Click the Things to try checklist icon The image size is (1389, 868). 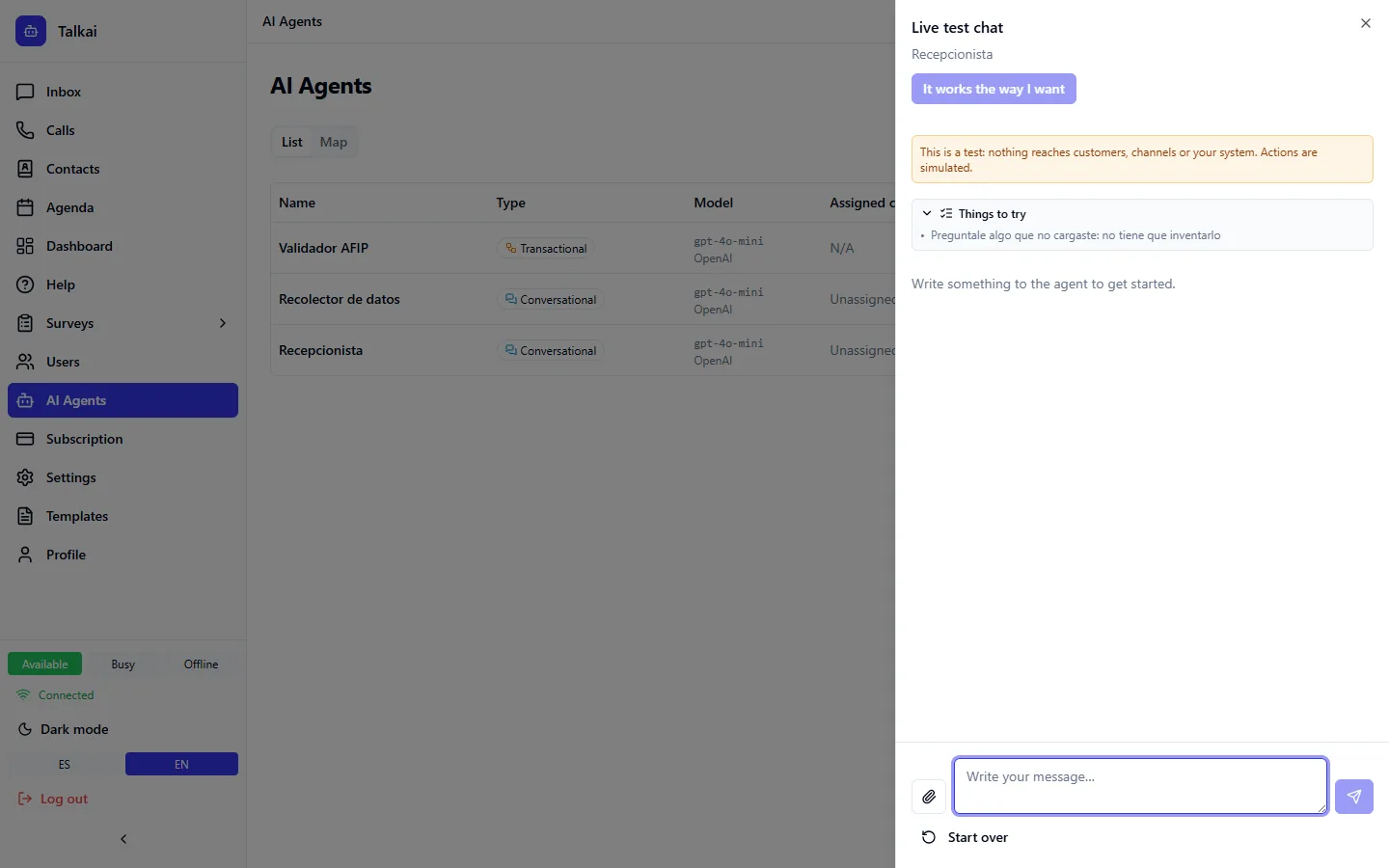coord(946,214)
